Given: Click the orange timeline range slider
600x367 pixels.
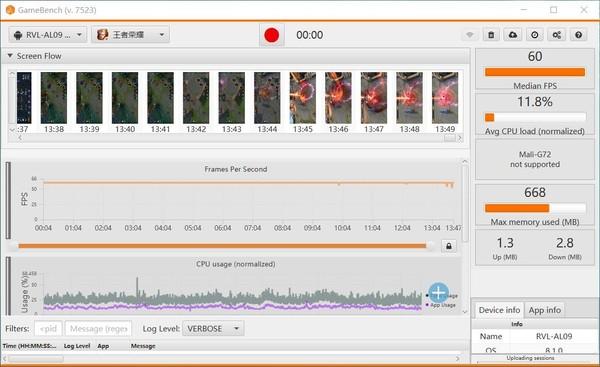Looking at the screenshot, I should (223, 246).
